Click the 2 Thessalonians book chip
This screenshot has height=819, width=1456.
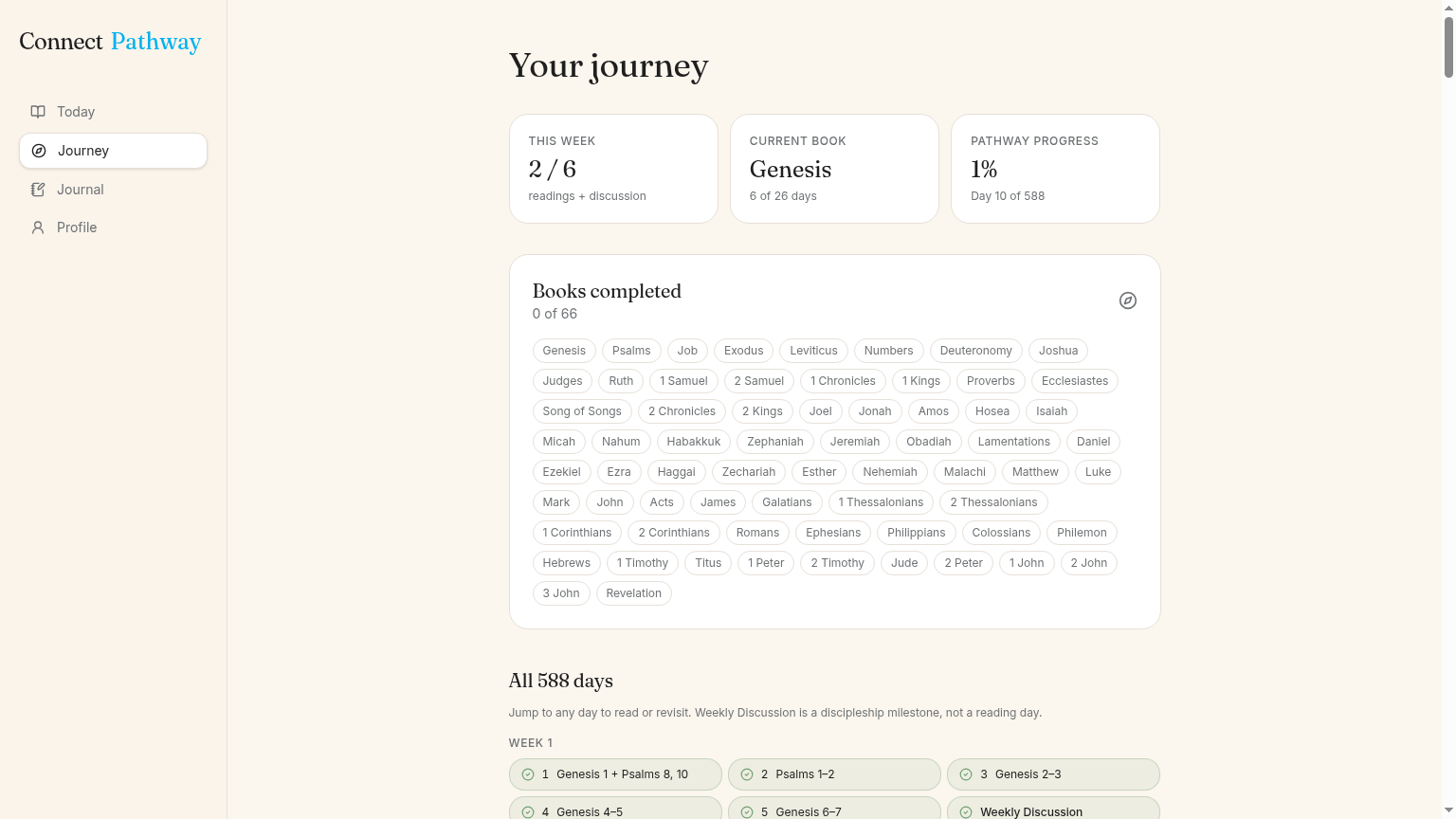point(993,502)
